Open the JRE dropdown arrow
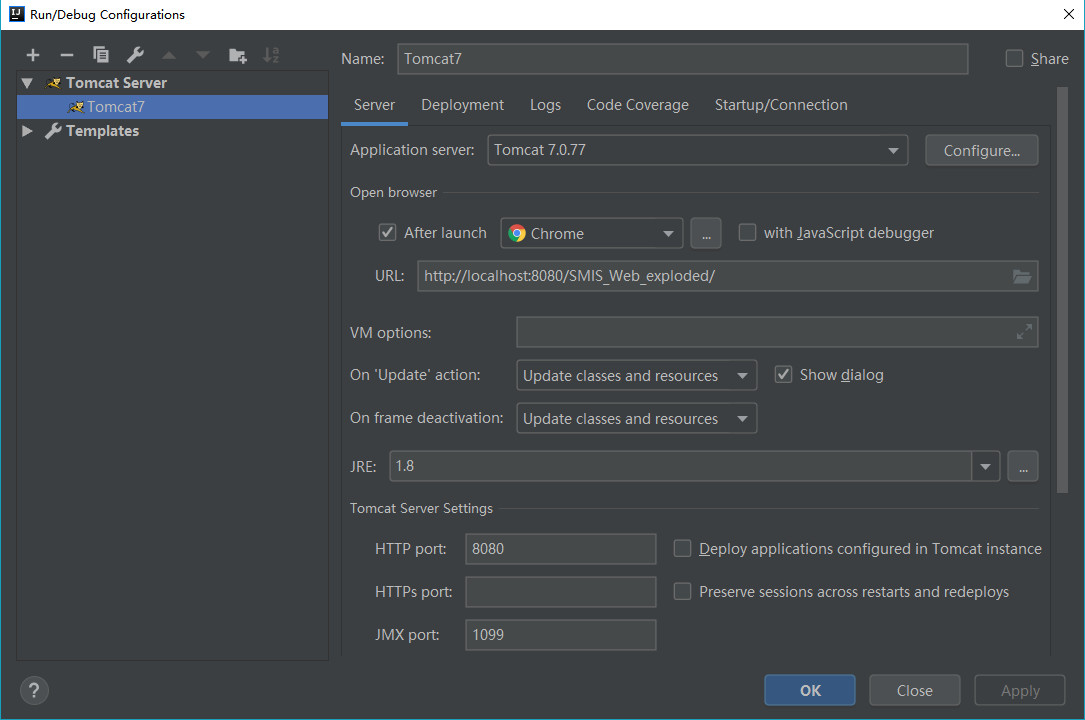This screenshot has width=1085, height=720. pos(985,466)
